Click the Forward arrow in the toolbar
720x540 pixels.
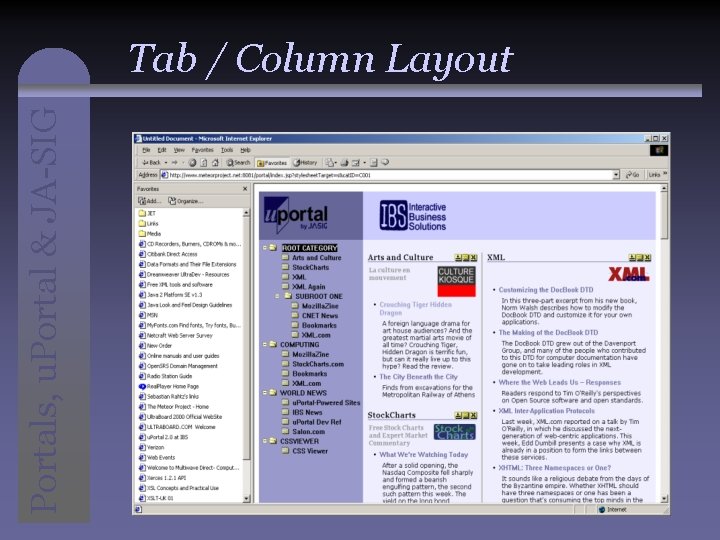(175, 163)
